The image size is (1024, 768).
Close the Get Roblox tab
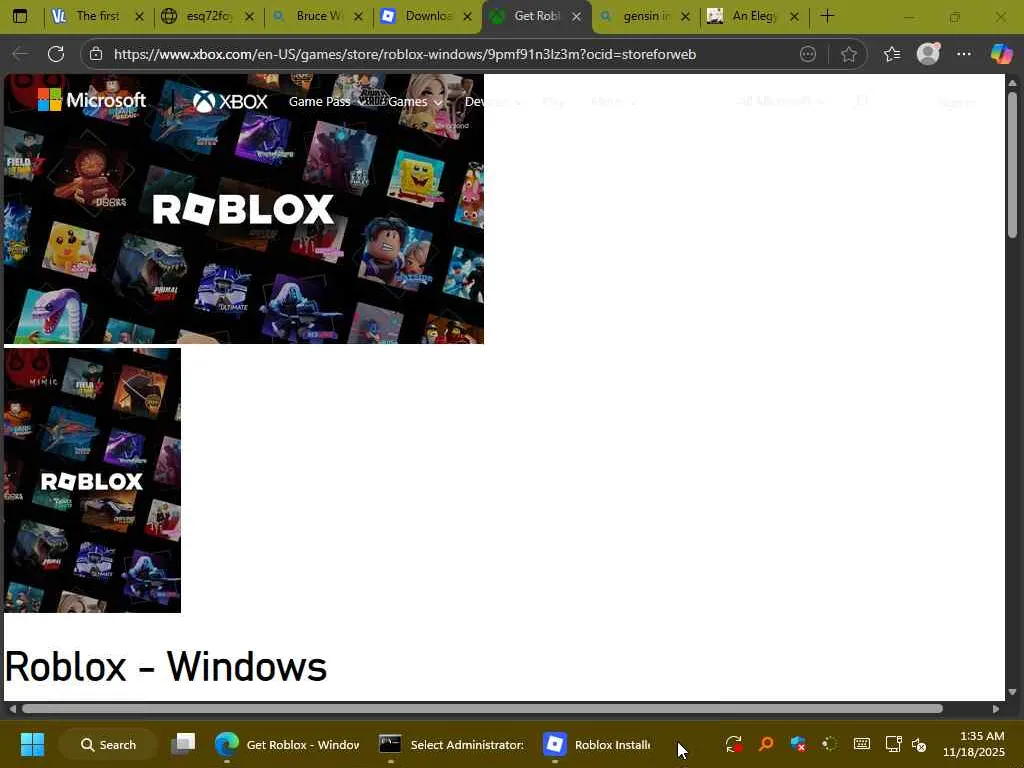point(577,16)
